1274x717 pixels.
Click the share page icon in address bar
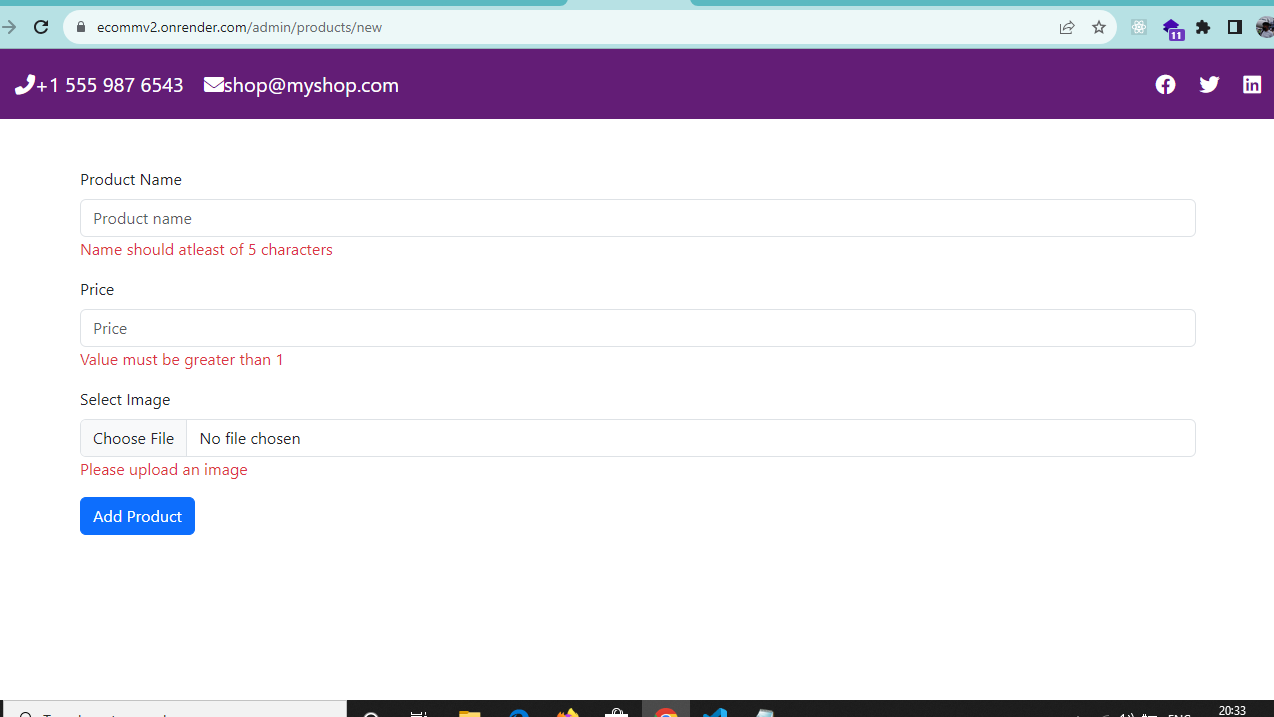click(x=1067, y=27)
